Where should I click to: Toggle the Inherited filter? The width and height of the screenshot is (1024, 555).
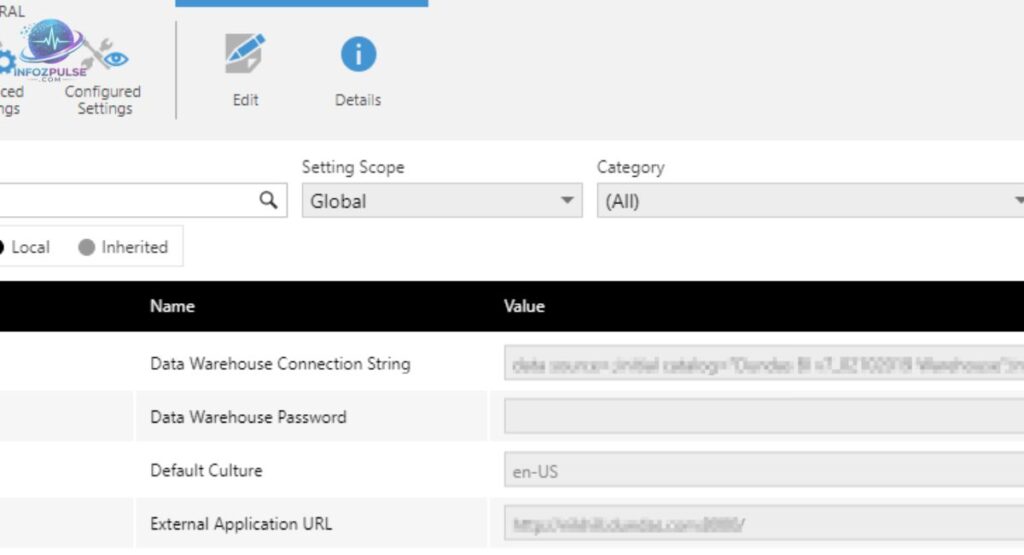[x=123, y=247]
